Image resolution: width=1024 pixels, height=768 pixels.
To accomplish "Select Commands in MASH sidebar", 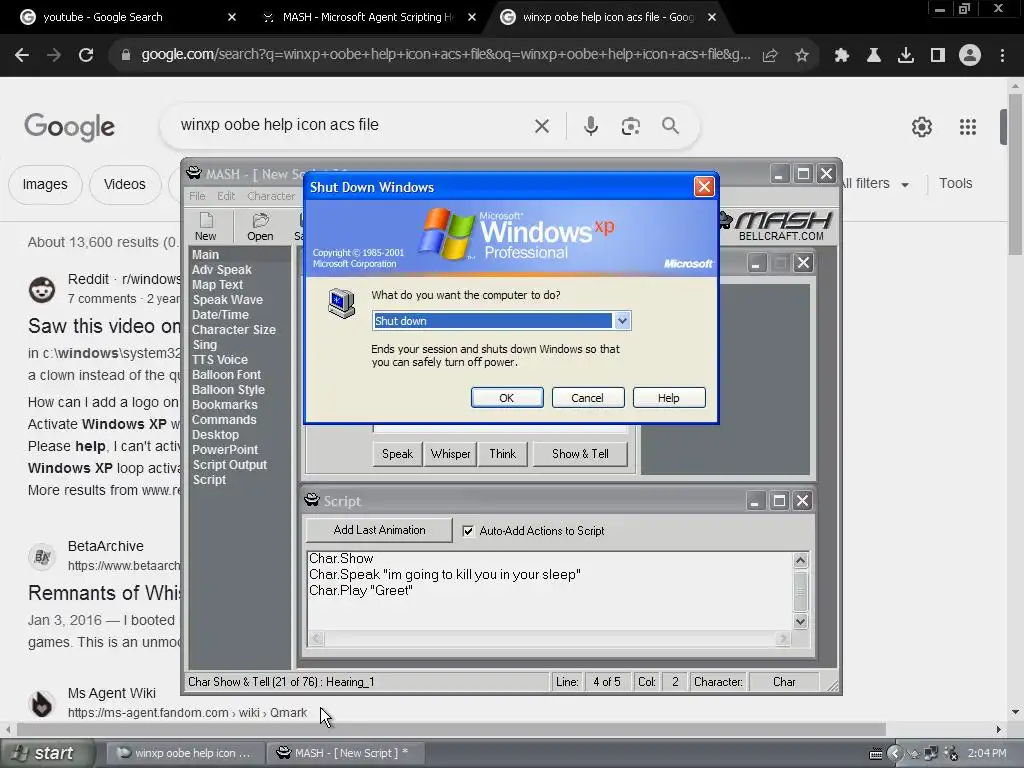I will coord(224,420).
